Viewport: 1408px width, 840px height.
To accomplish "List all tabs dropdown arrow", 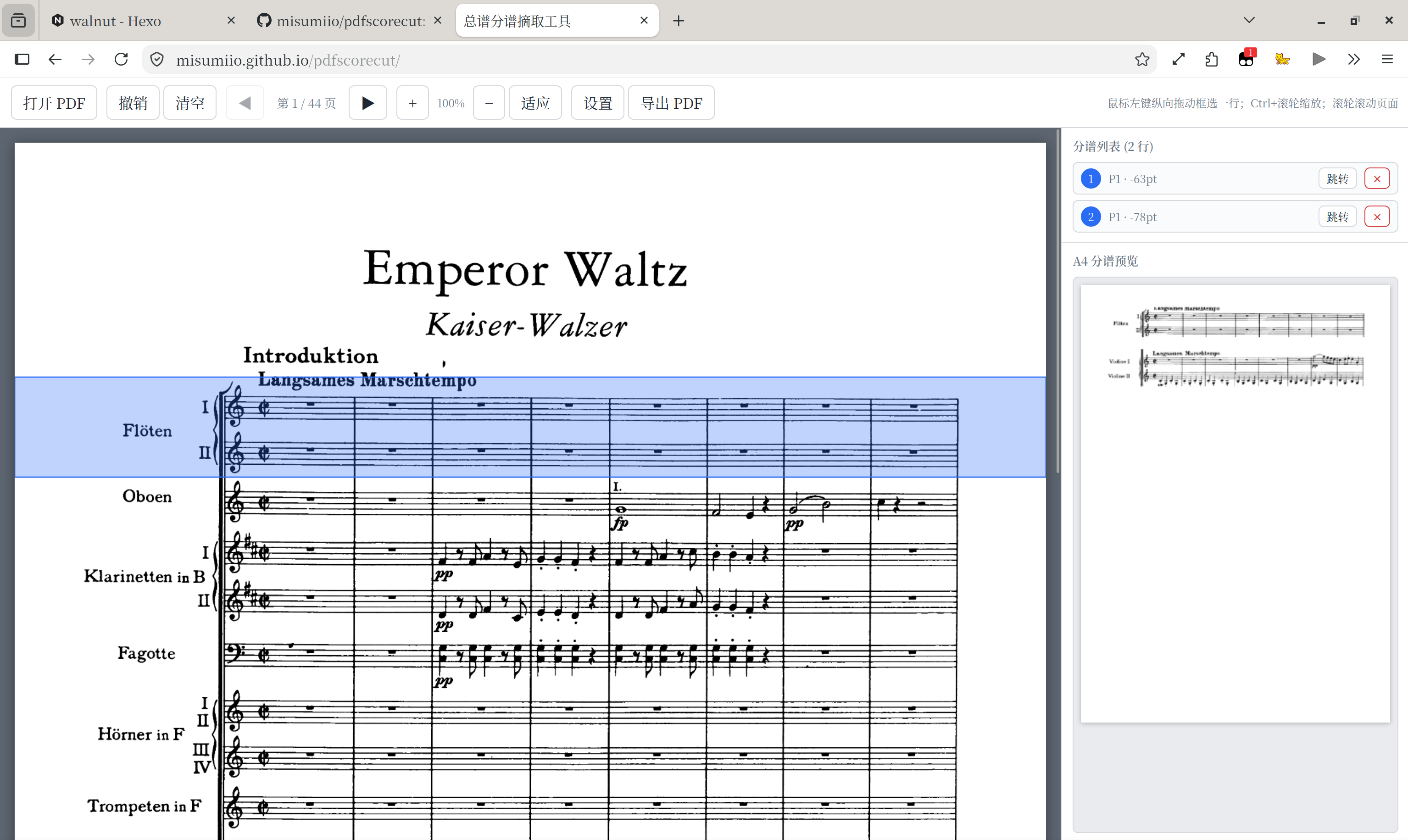I will (x=1250, y=20).
